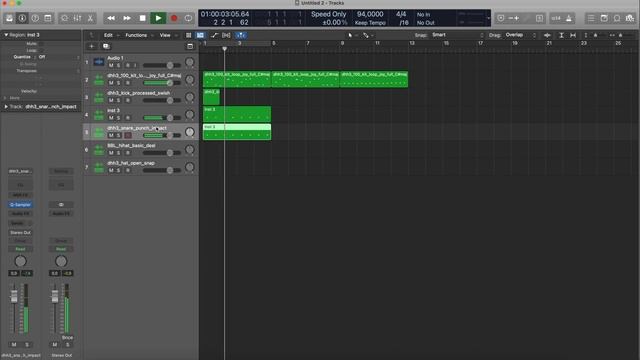Click the Audio 1 waveform track icon

pos(99,62)
